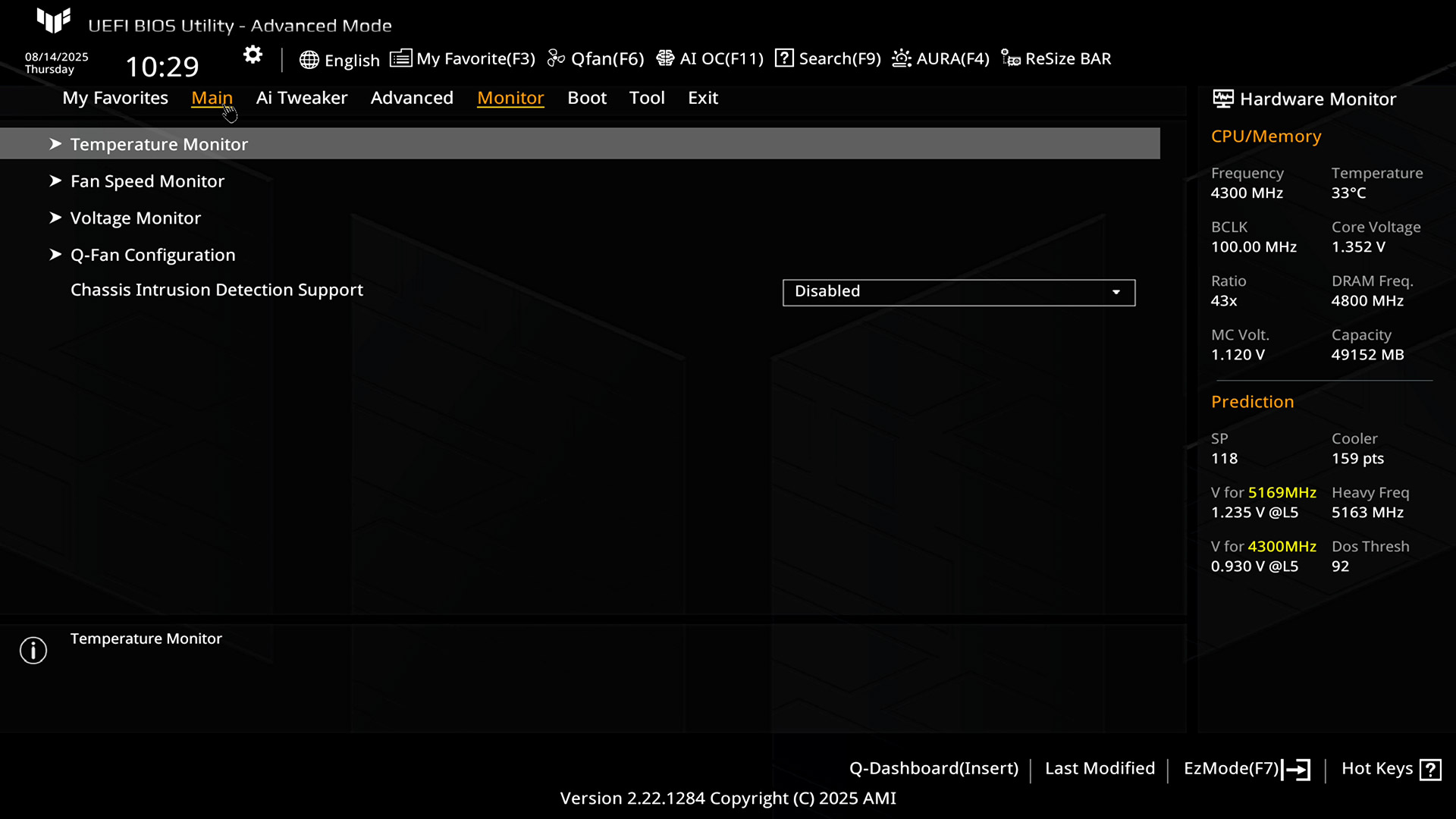Image resolution: width=1456 pixels, height=819 pixels.
Task: Click Last Modified button
Action: (x=1100, y=768)
